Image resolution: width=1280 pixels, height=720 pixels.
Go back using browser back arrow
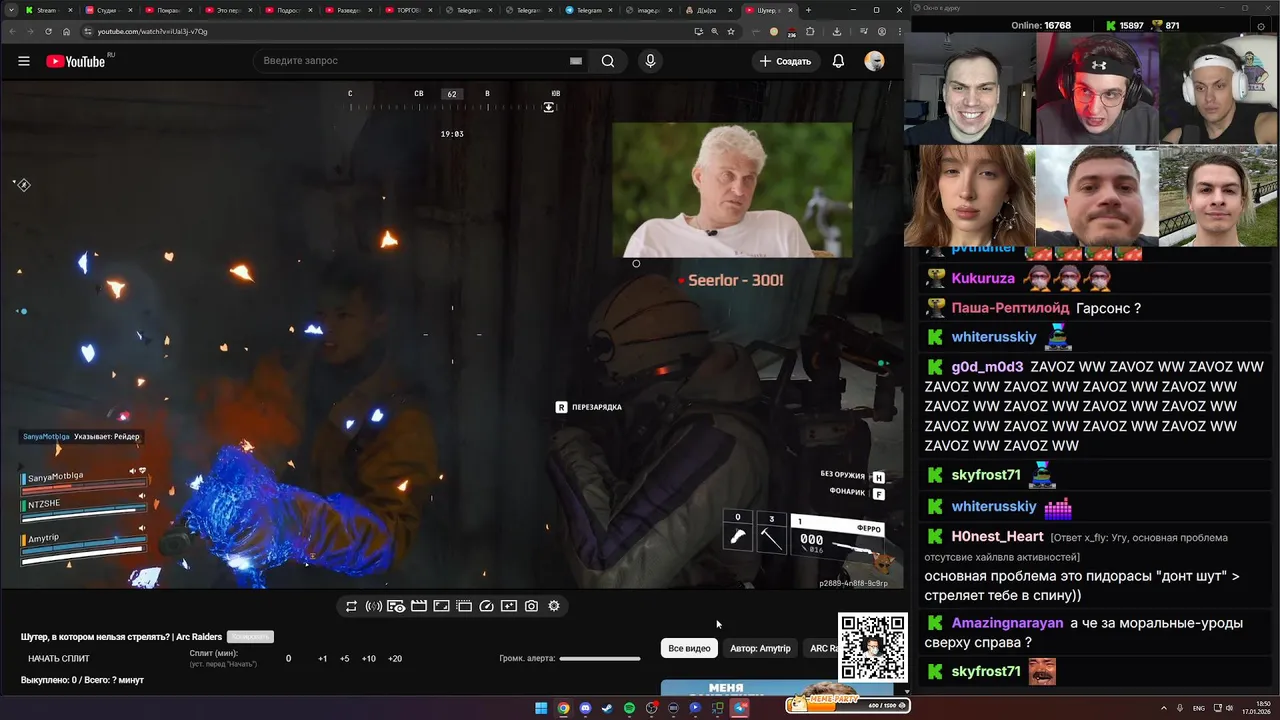(13, 31)
